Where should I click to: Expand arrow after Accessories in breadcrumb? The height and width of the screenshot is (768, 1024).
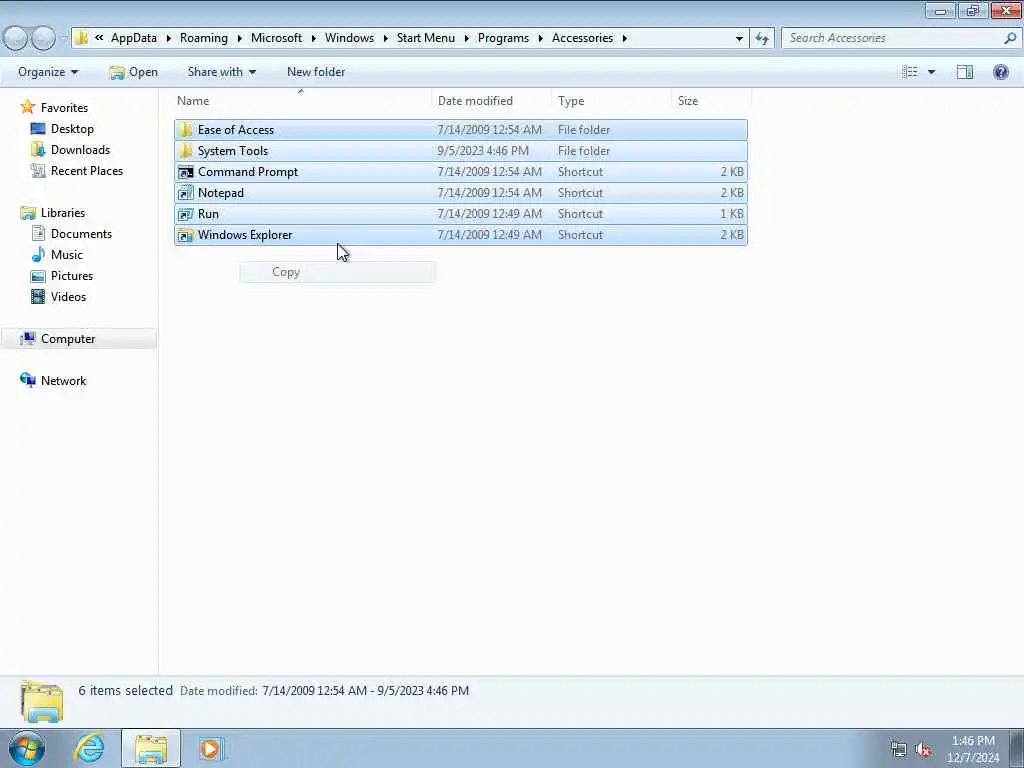click(624, 38)
